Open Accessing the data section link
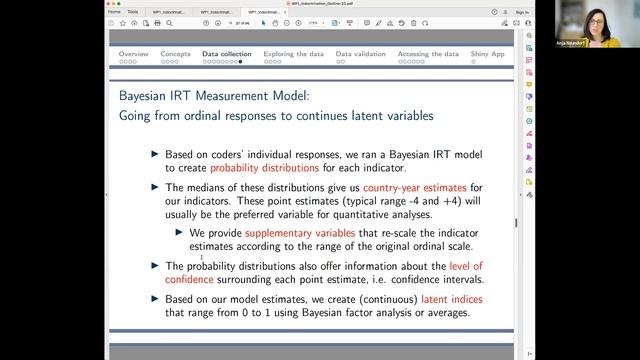Viewport: 640px width, 360px height. [x=428, y=54]
